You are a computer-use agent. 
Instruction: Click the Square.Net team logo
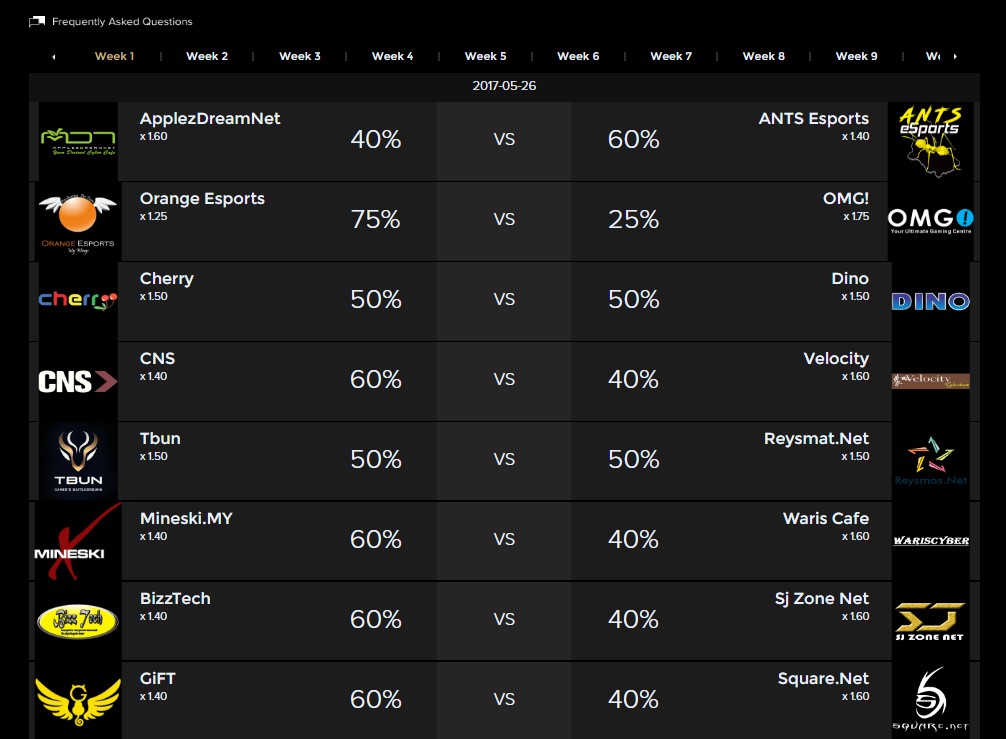[x=930, y=700]
